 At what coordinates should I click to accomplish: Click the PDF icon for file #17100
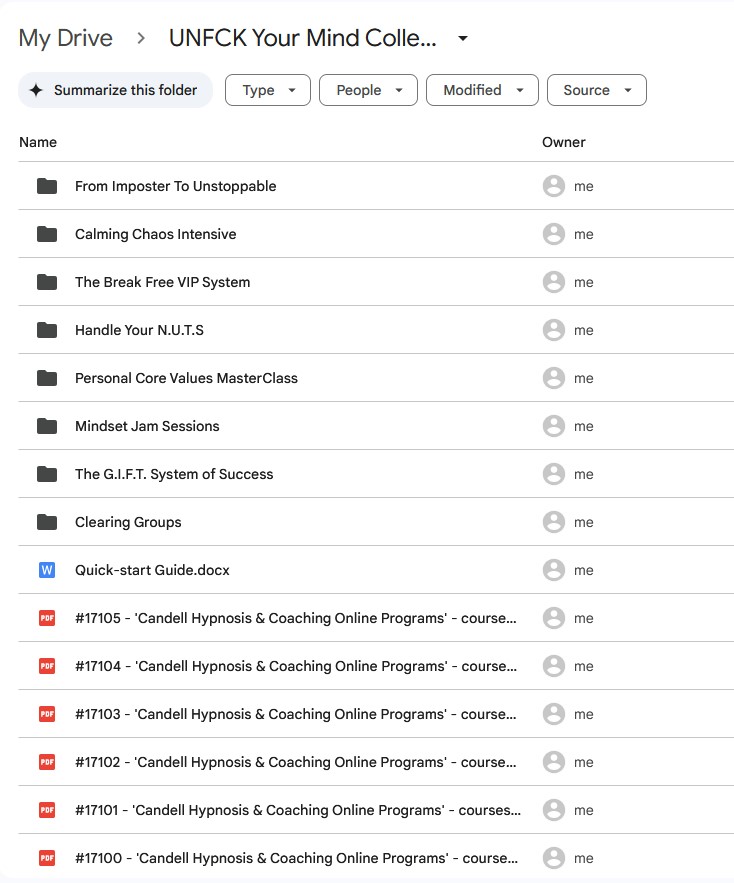pos(47,858)
